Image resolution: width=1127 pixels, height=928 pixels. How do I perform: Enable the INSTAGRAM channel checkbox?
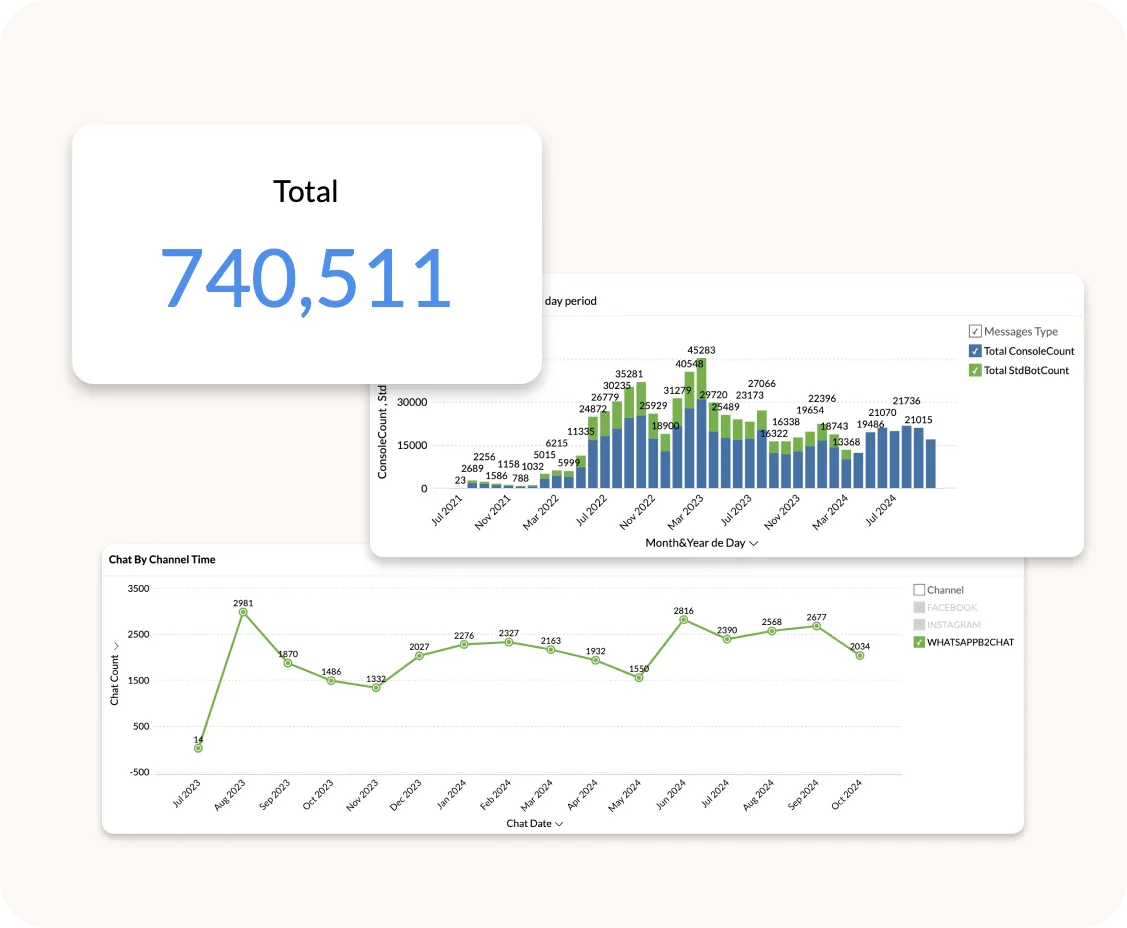919,625
